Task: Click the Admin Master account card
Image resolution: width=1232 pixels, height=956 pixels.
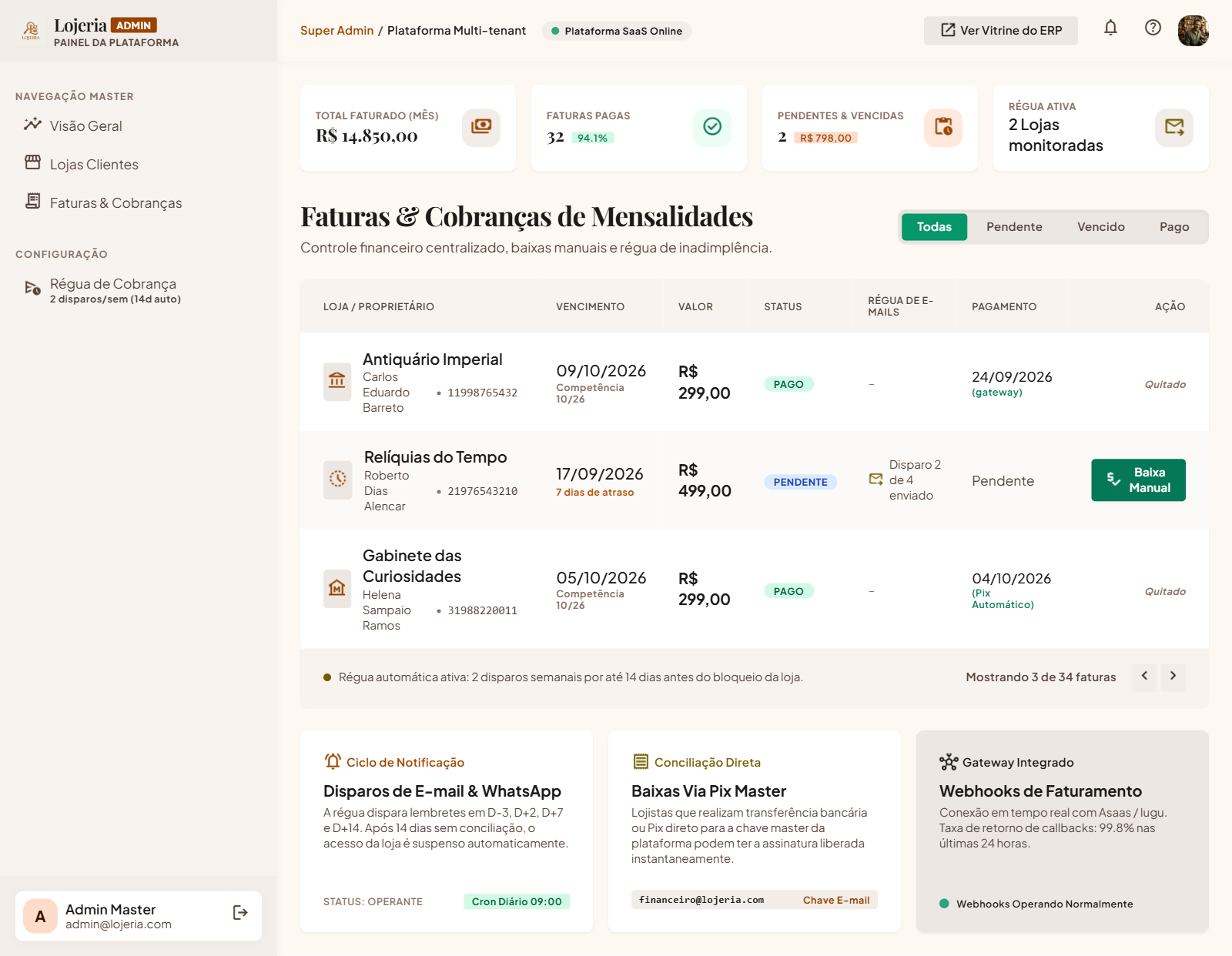Action: click(139, 916)
